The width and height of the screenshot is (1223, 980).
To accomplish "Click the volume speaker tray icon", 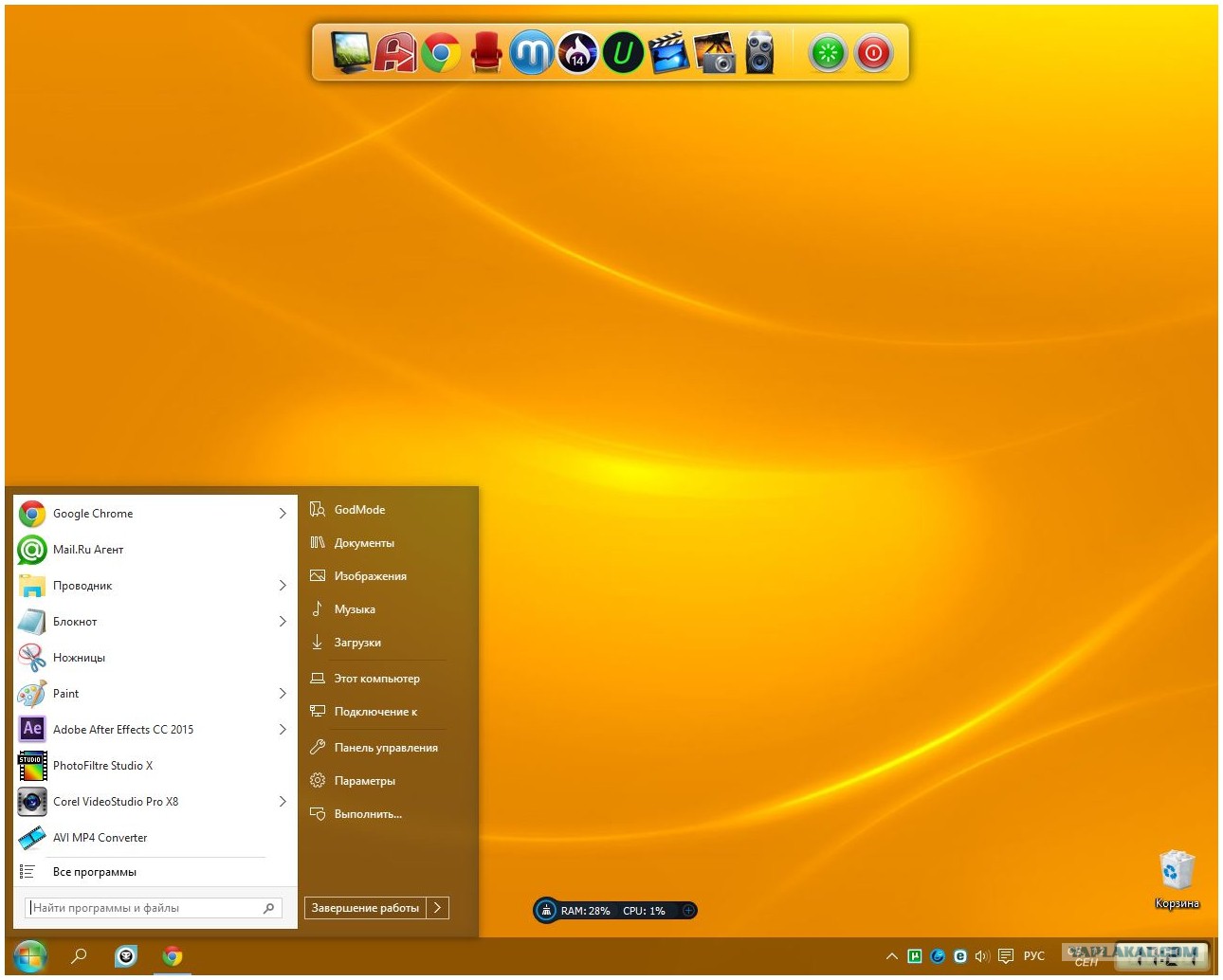I will click(982, 956).
